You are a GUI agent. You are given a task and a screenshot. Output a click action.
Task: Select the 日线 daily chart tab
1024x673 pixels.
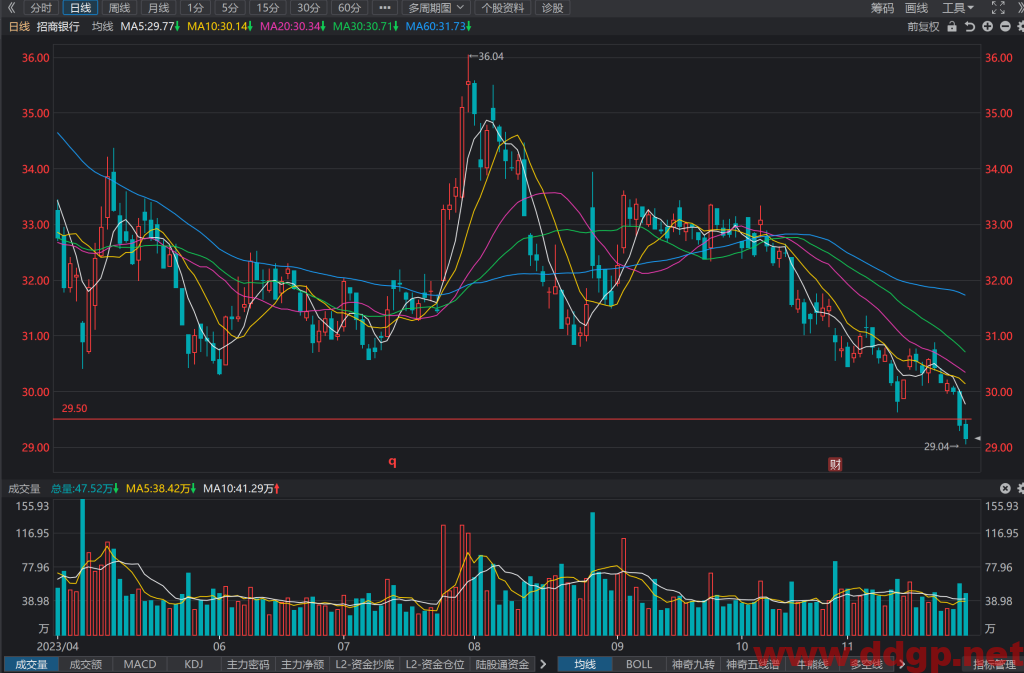[x=80, y=8]
